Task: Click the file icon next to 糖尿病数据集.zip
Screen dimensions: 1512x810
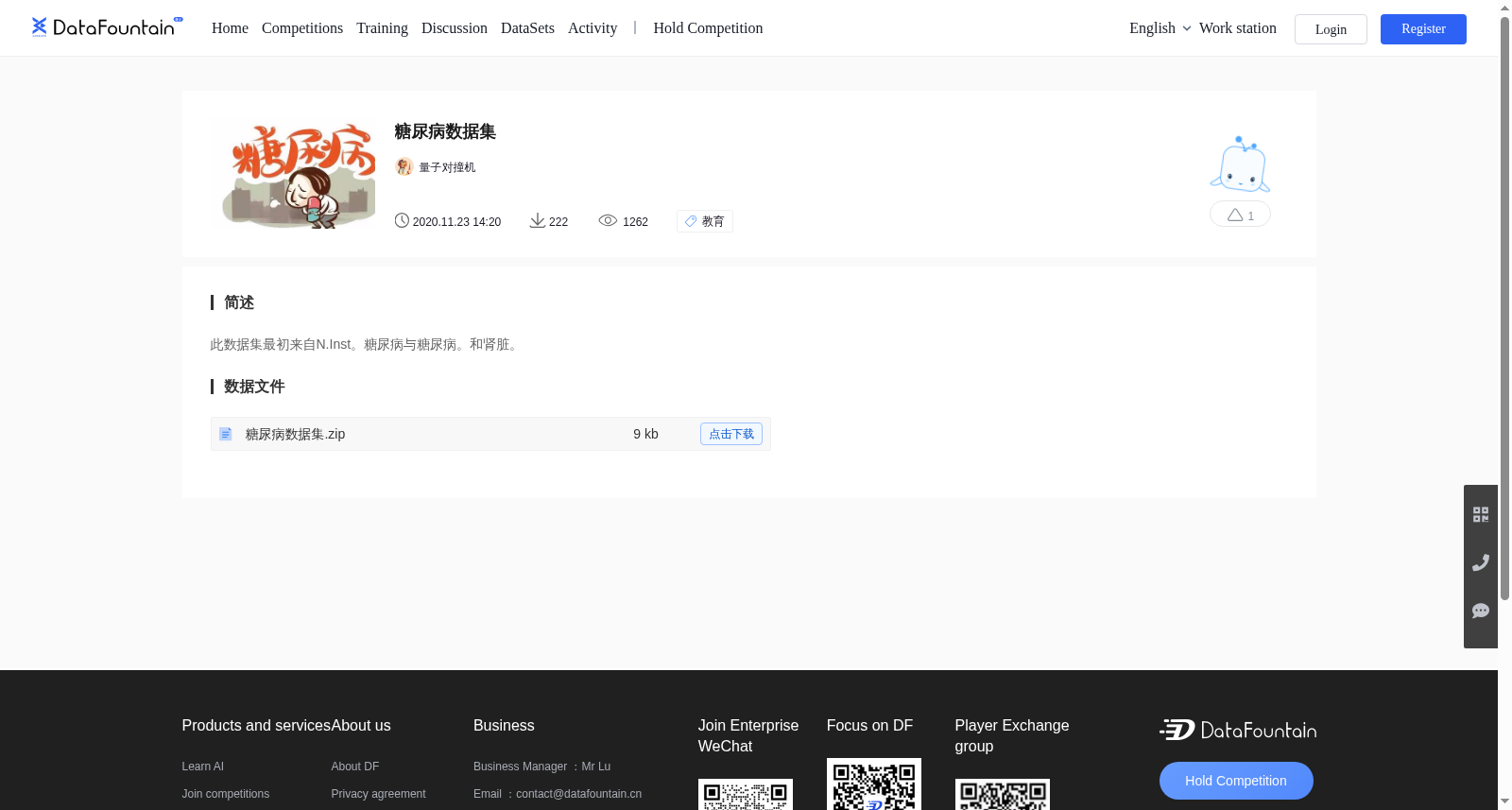Action: 226,434
